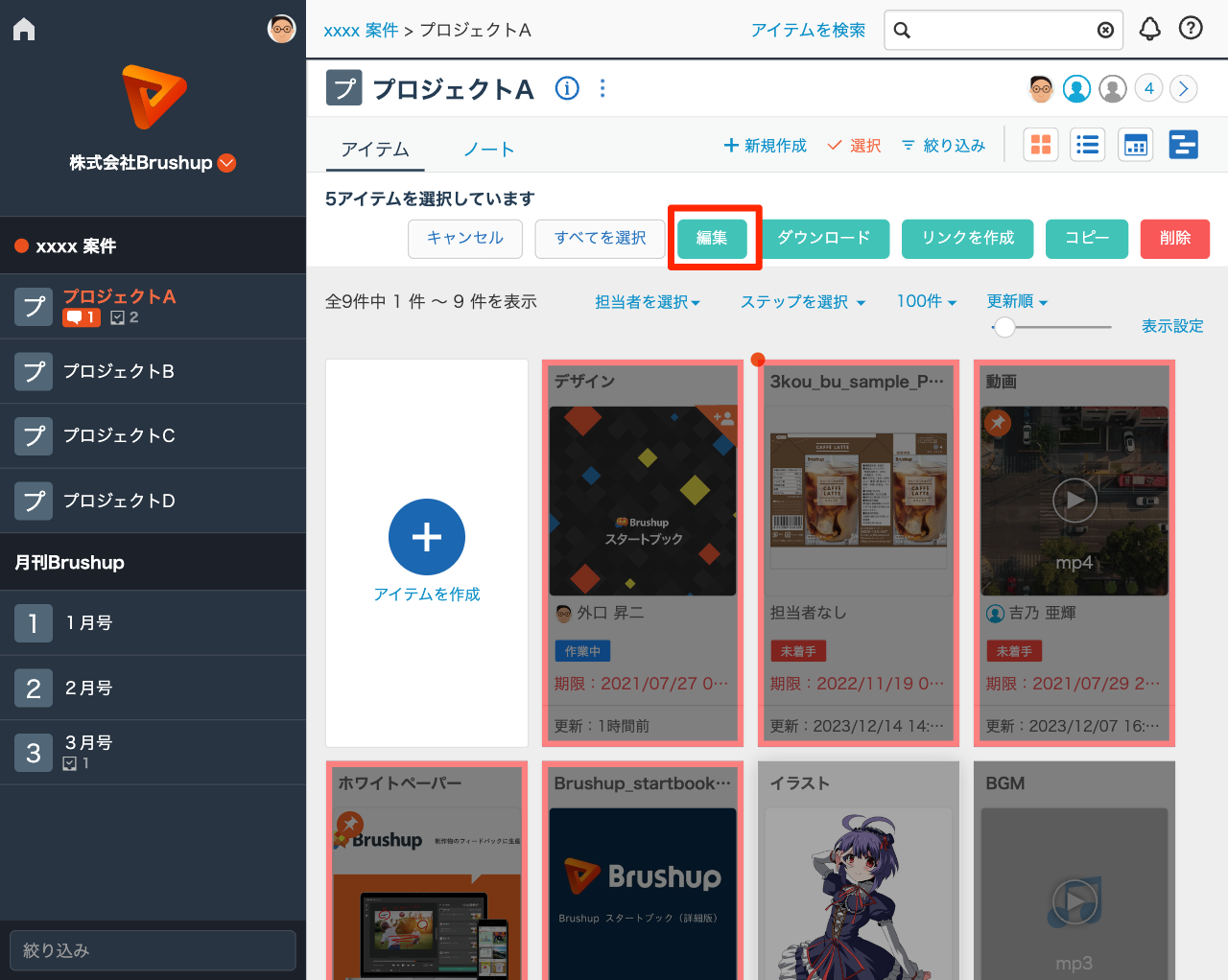Screen dimensions: 1228x980
Task: Select xxxx 案件 in the sidebar
Action: [x=153, y=245]
